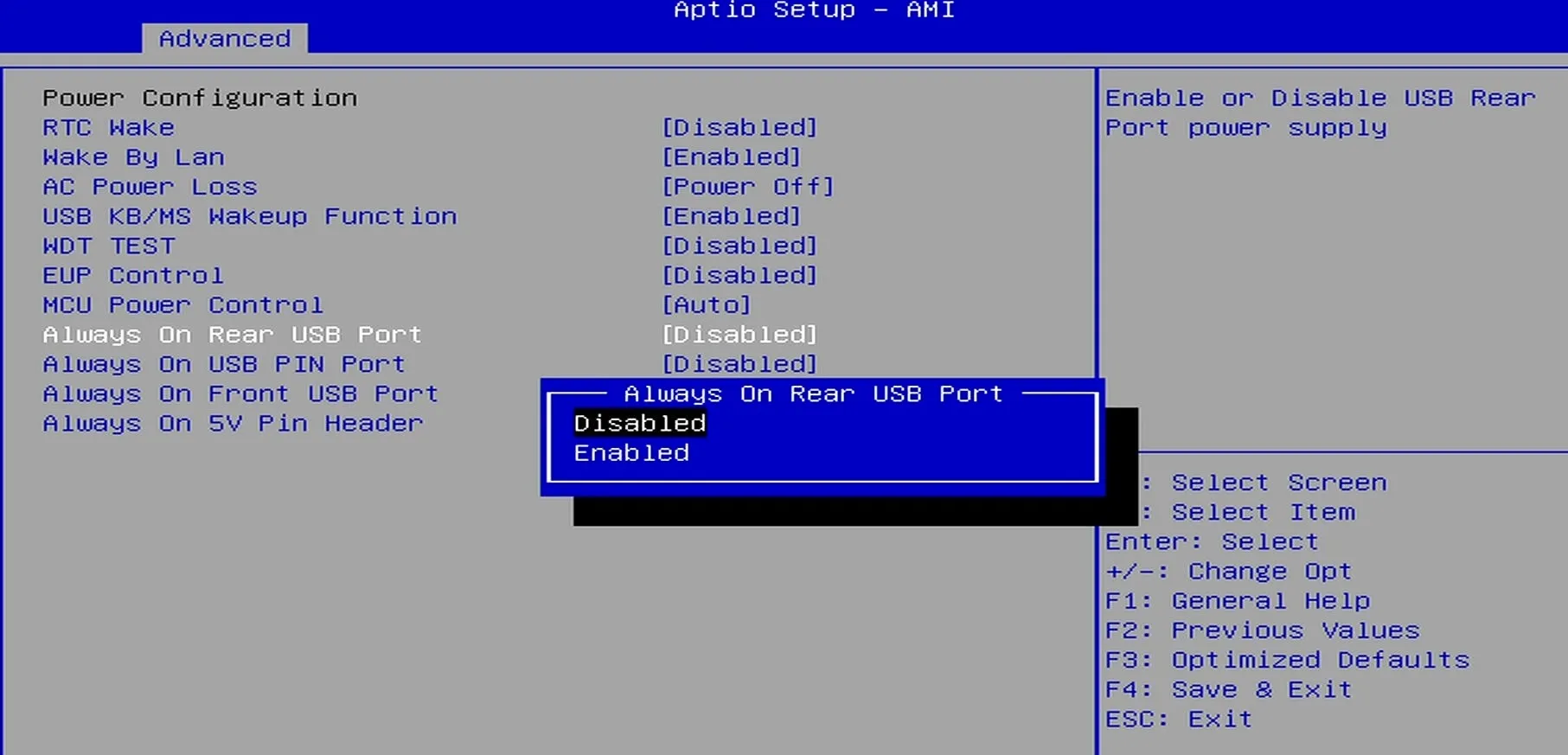
Task: Select Always On Front USB Port
Action: click(x=241, y=393)
